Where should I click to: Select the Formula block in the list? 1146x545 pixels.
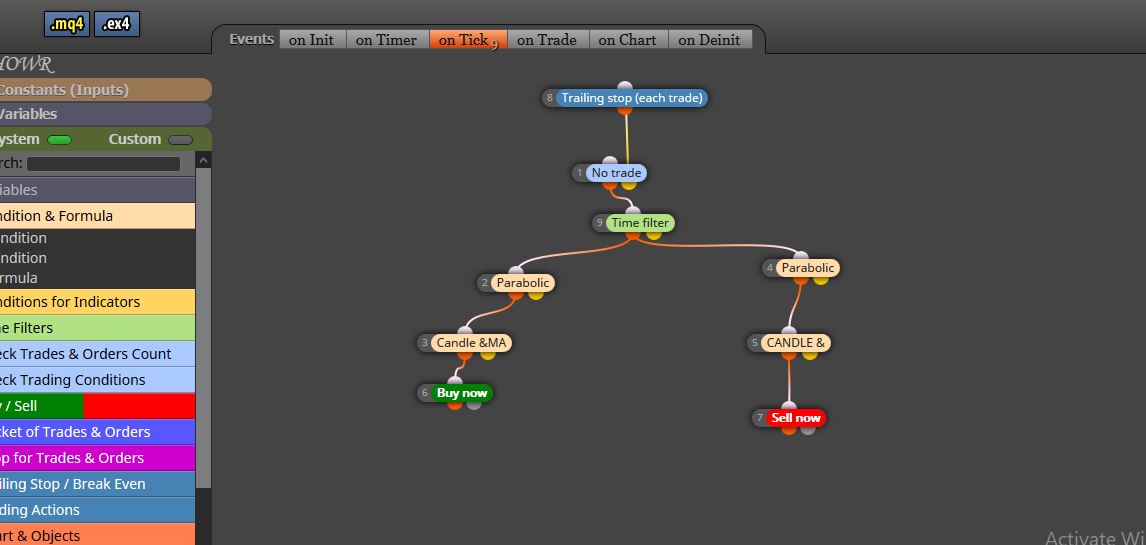tap(97, 278)
